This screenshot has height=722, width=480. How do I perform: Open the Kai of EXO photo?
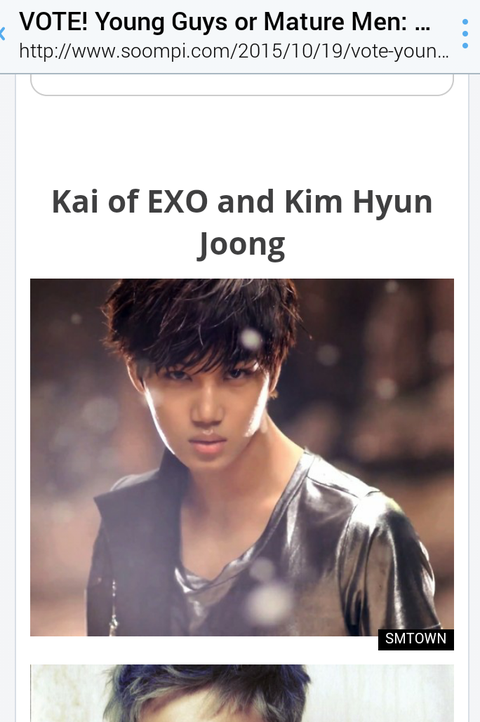point(242,457)
